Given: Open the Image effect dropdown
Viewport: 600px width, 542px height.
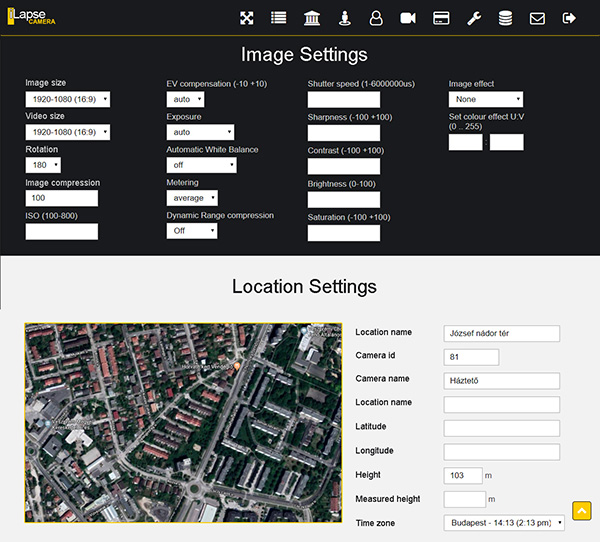Looking at the screenshot, I should point(486,99).
